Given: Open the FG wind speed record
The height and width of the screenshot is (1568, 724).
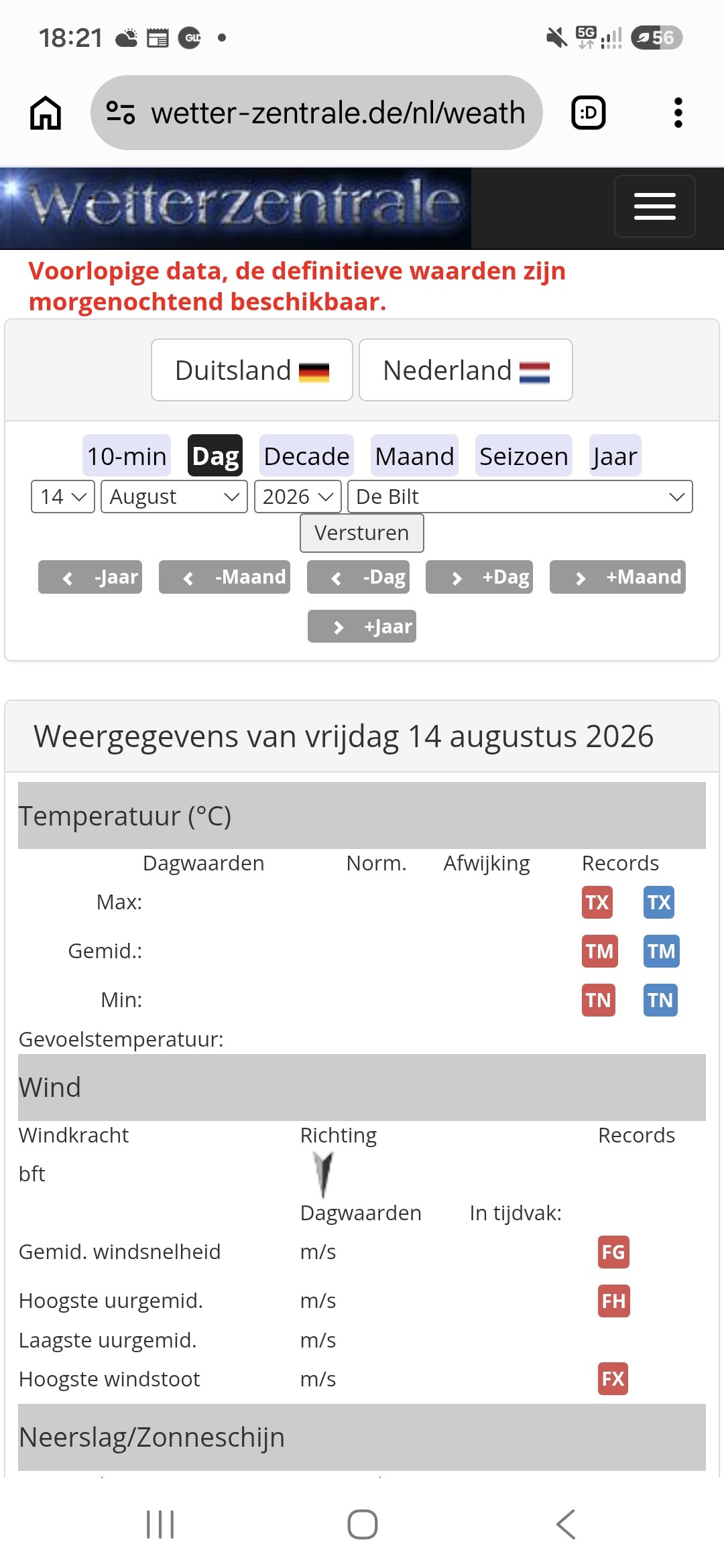Looking at the screenshot, I should [x=613, y=1252].
